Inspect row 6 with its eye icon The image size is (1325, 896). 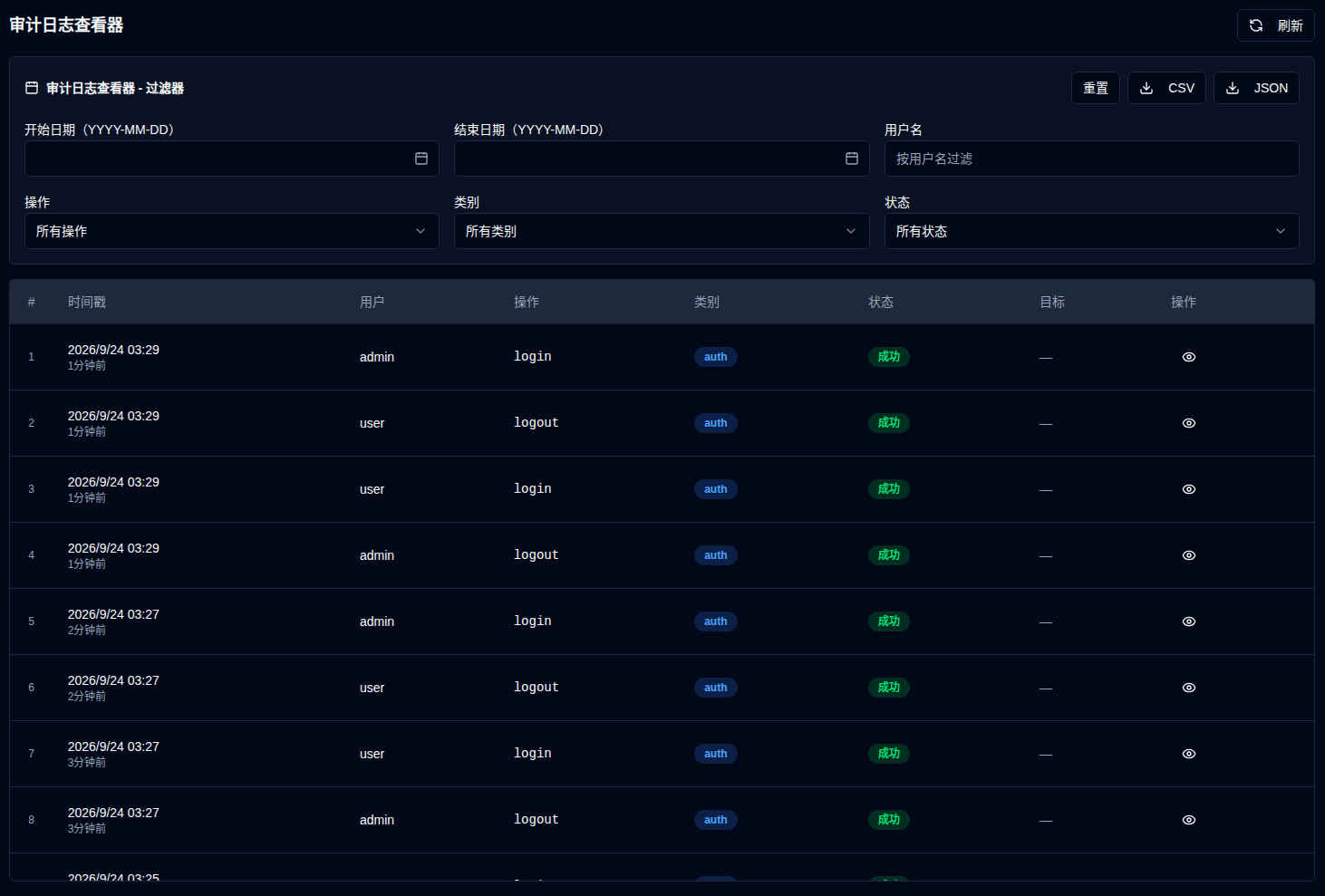tap(1189, 688)
